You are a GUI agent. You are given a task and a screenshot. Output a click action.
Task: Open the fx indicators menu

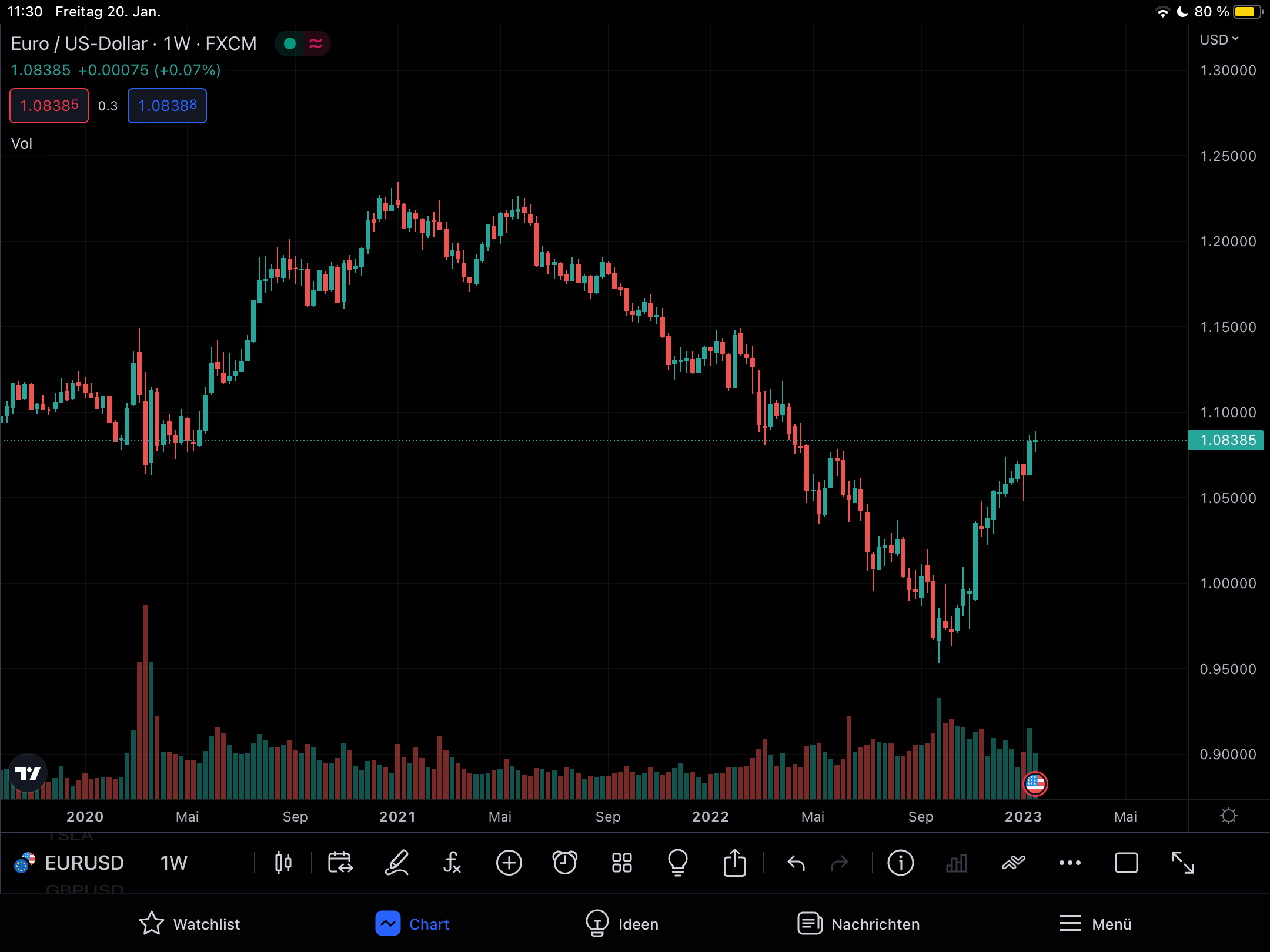click(452, 863)
